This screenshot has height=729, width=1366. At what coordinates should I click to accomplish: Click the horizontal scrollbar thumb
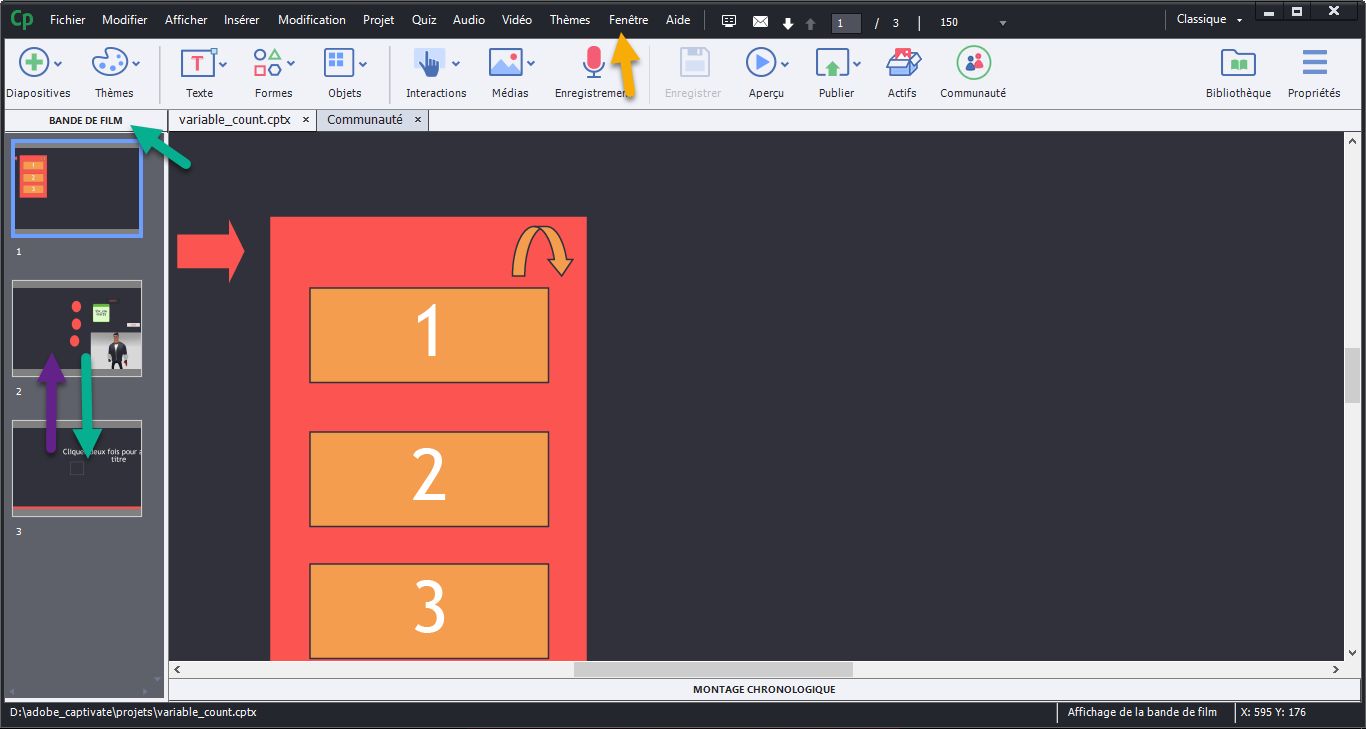(x=712, y=669)
